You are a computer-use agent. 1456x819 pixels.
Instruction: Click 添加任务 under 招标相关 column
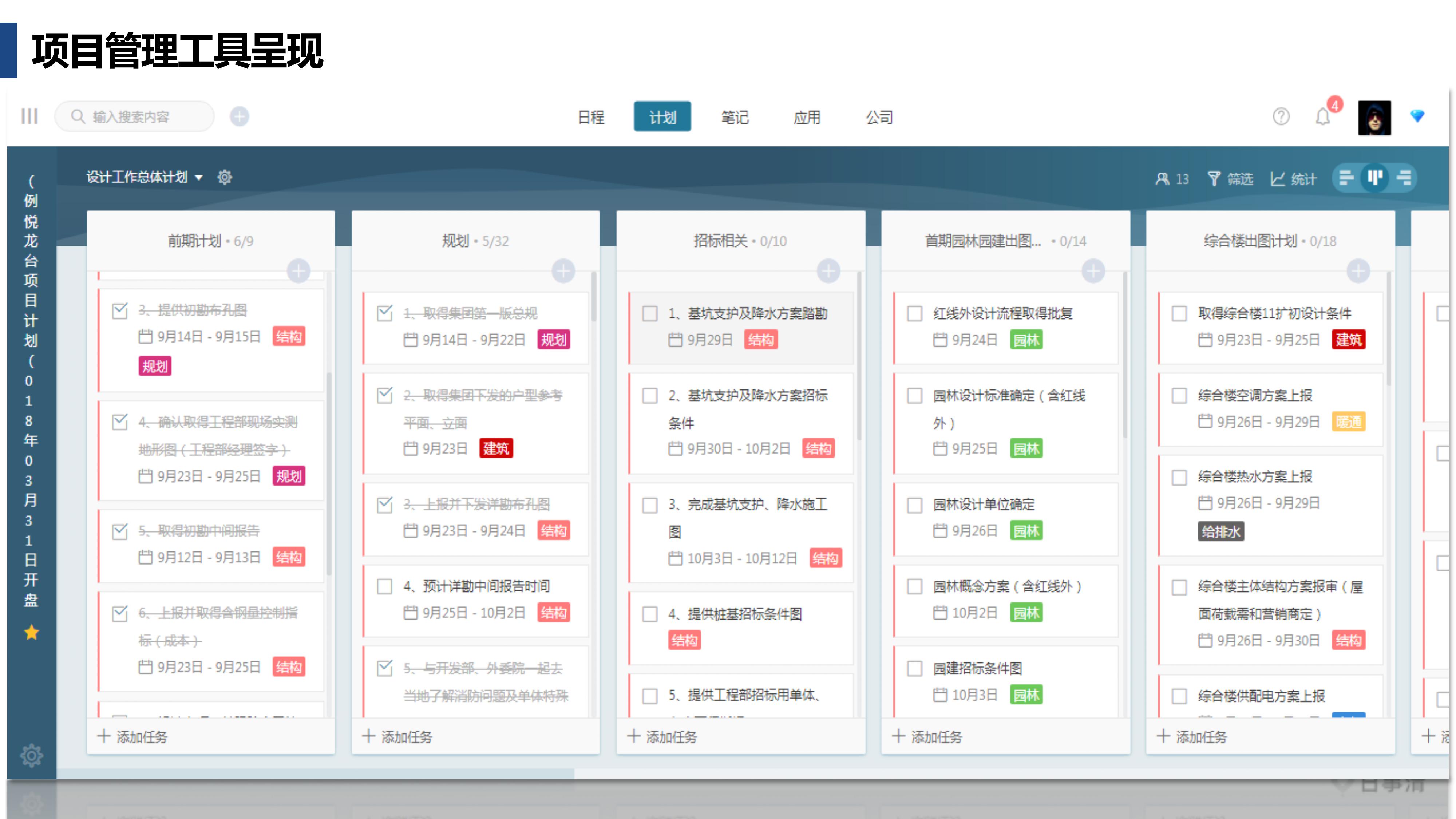[663, 736]
